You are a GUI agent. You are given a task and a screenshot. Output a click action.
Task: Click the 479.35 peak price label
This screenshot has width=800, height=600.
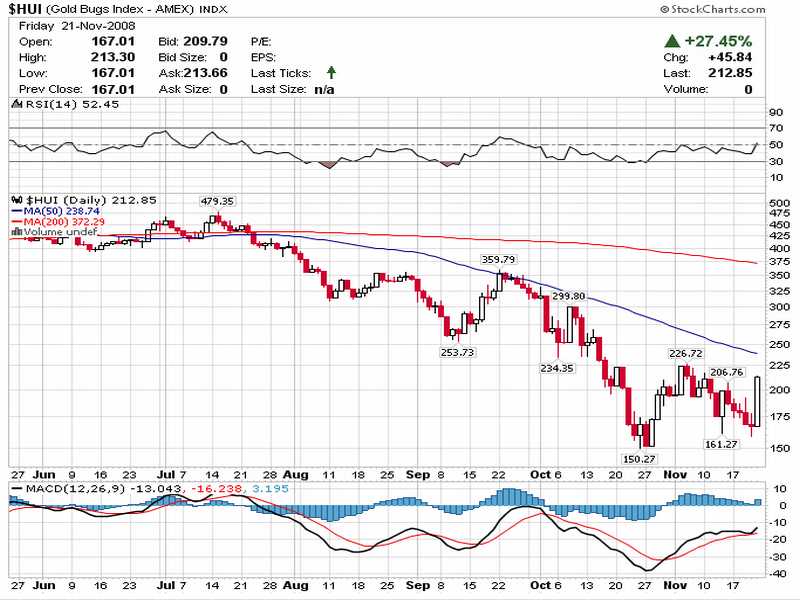click(x=217, y=202)
